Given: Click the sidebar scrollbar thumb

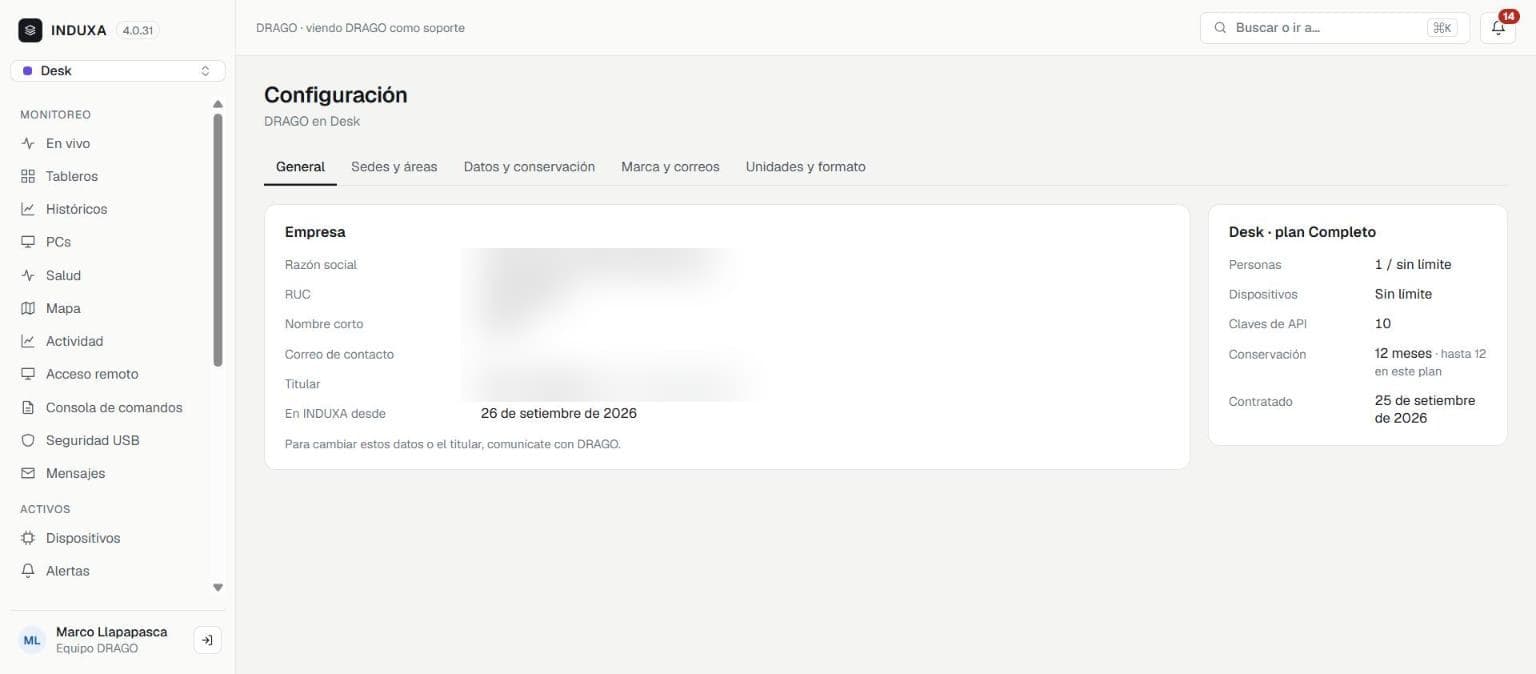Looking at the screenshot, I should coord(218,240).
